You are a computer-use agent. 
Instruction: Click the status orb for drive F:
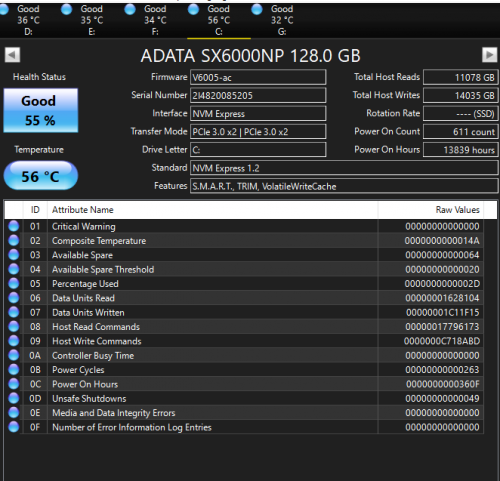(x=130, y=10)
